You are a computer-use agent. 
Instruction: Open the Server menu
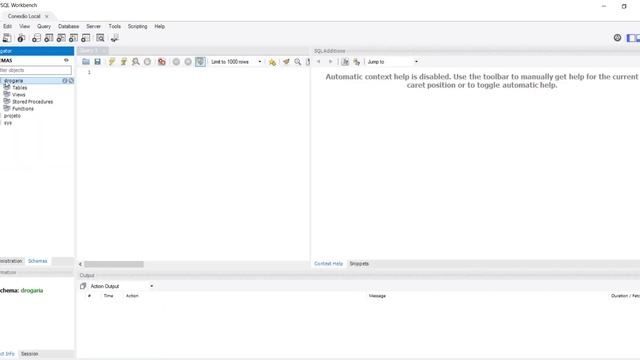coord(93,26)
